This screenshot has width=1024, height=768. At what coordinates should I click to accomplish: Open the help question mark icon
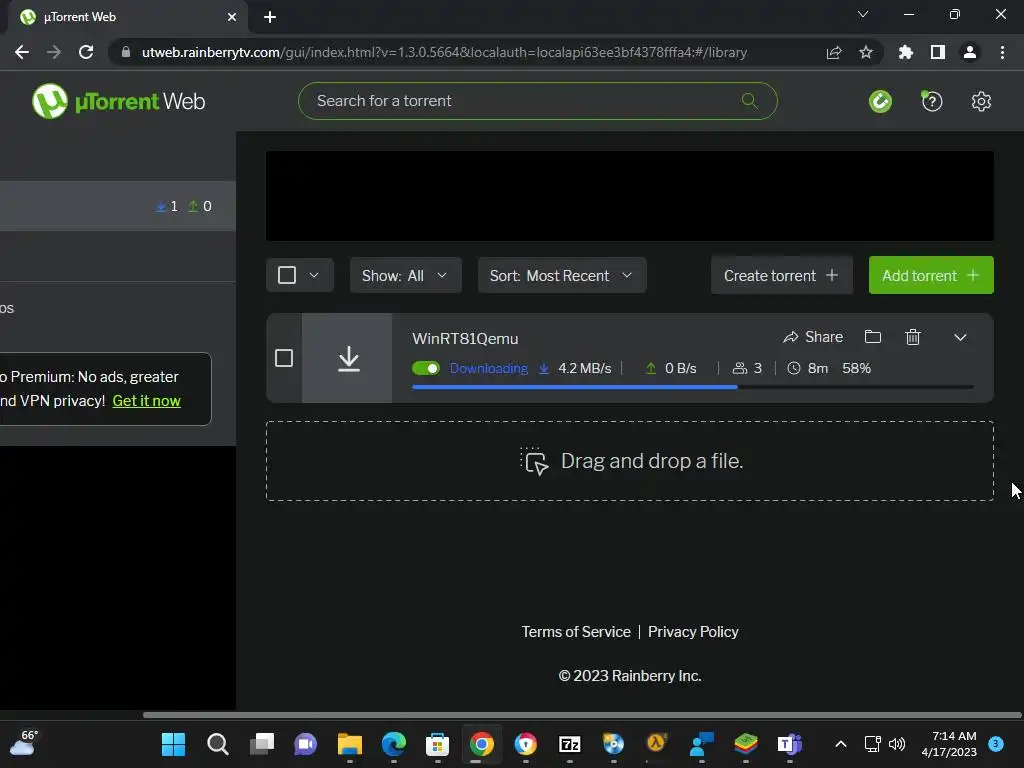tap(931, 101)
